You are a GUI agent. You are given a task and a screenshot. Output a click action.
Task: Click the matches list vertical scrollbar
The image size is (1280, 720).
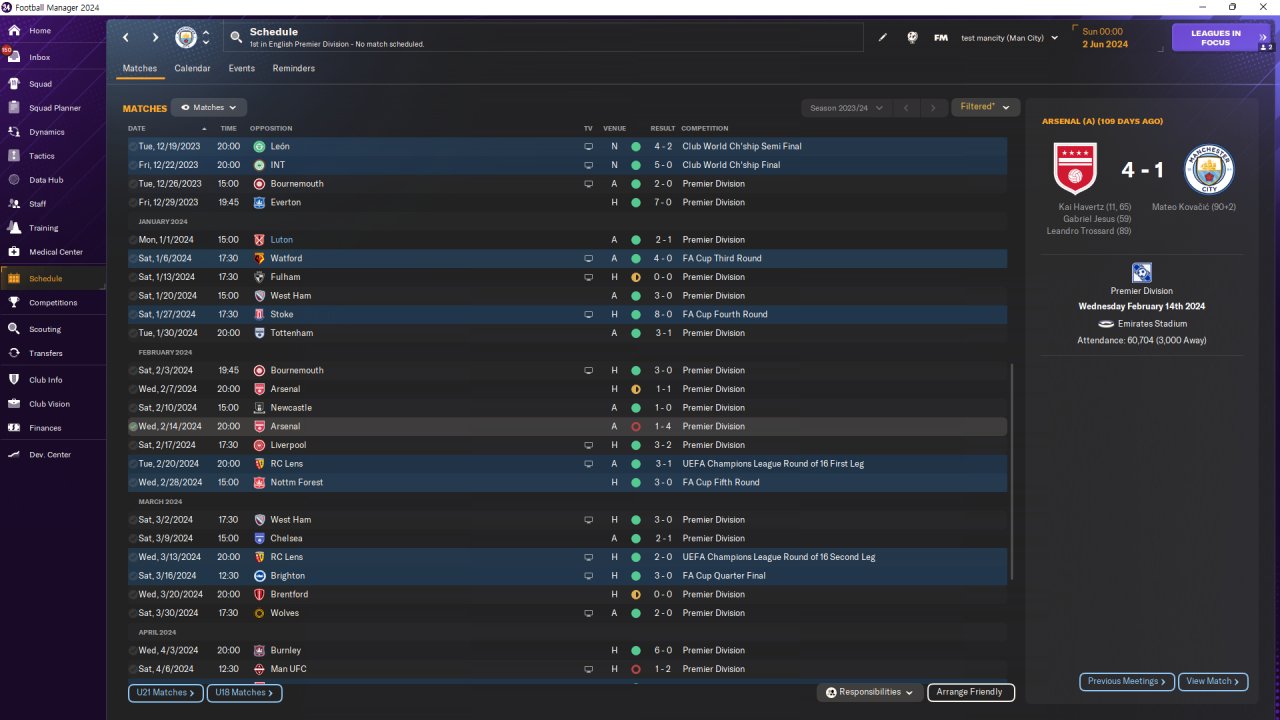[1012, 470]
